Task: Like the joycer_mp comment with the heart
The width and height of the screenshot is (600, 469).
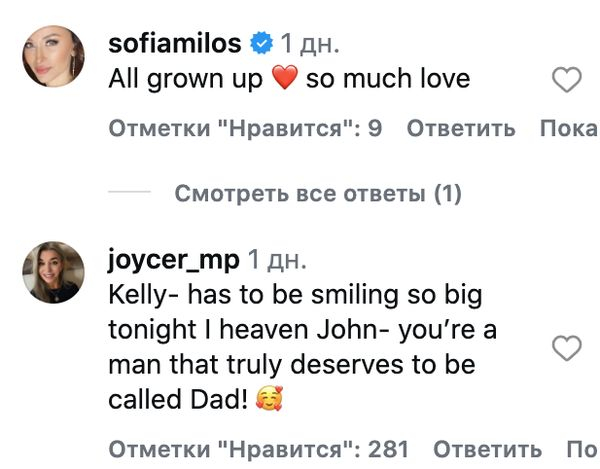Action: (x=567, y=348)
